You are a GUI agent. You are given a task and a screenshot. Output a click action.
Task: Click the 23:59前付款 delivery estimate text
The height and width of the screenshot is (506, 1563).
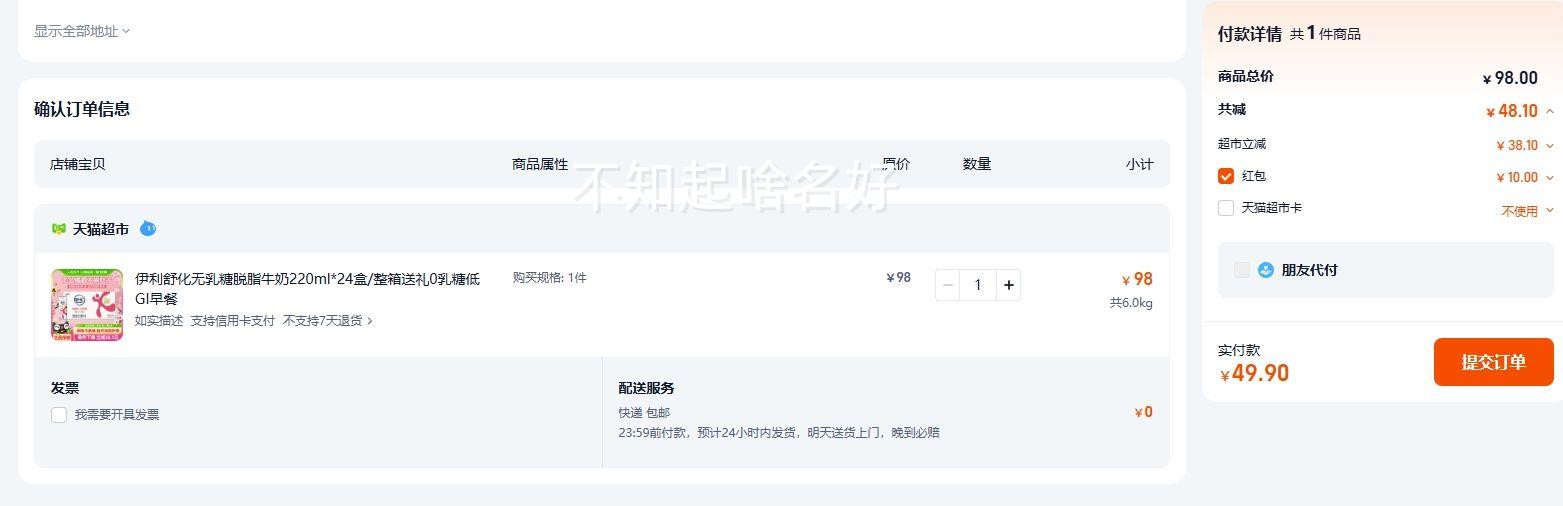click(779, 432)
